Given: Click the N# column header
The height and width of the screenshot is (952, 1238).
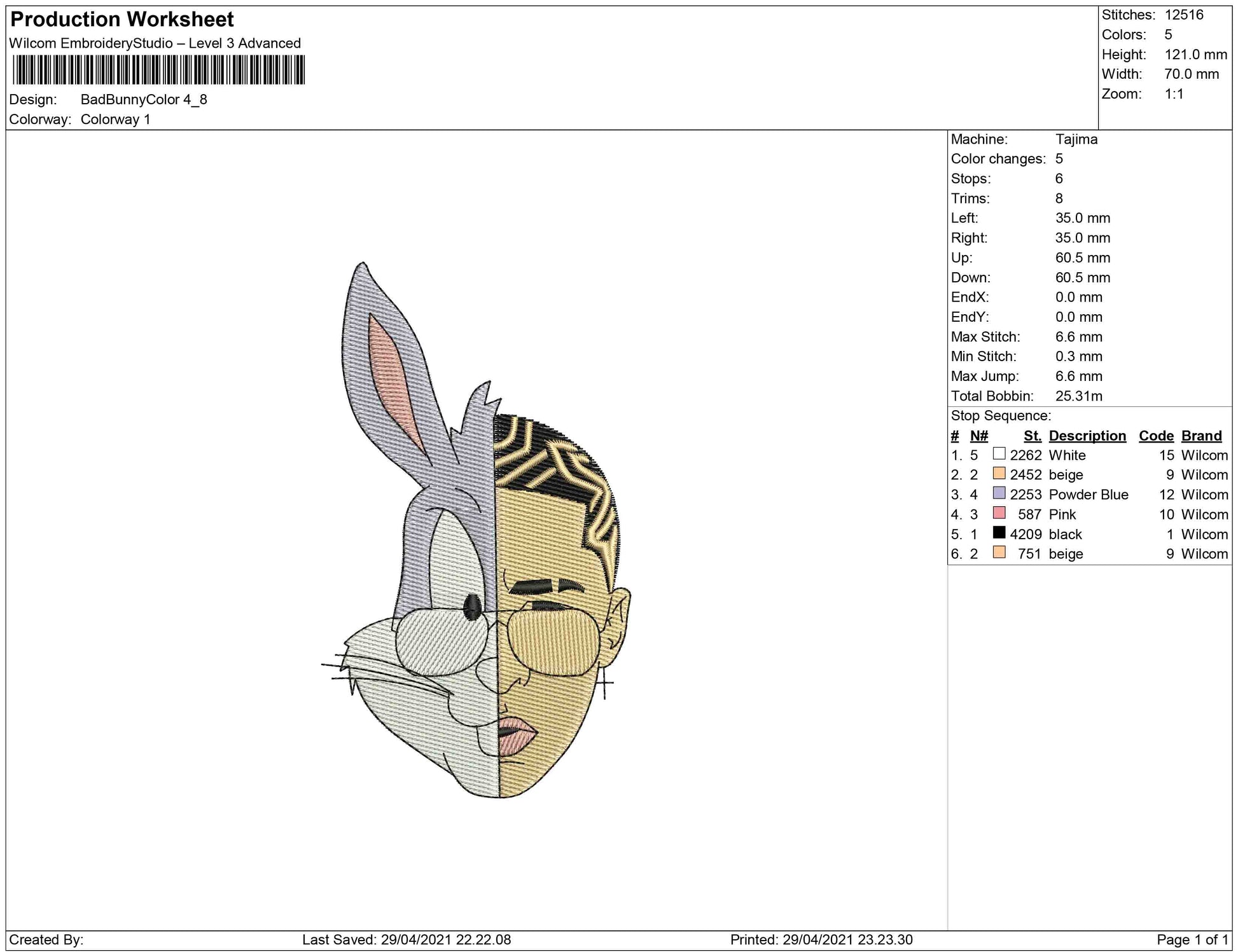Looking at the screenshot, I should [978, 436].
